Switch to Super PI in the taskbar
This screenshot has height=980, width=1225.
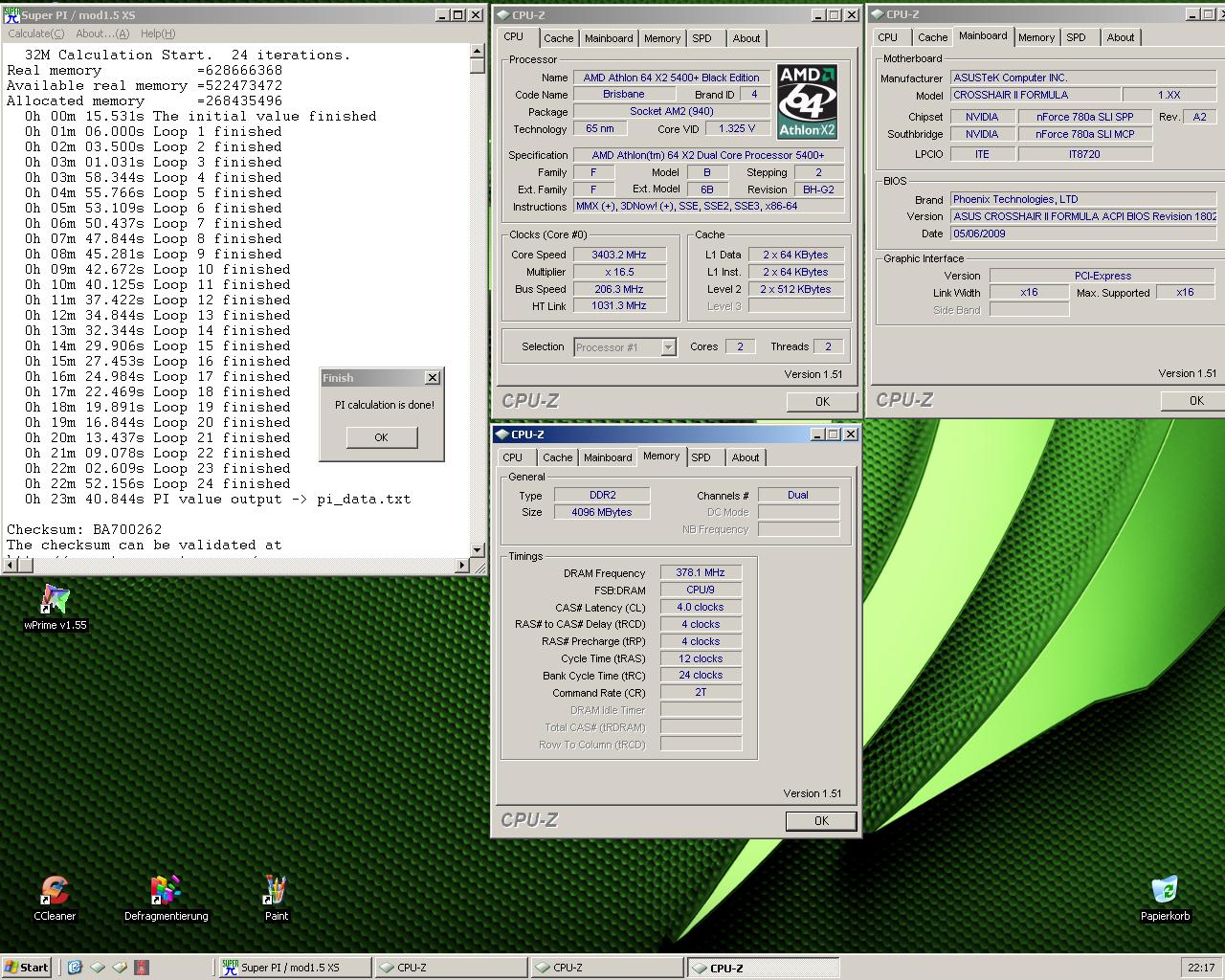295,968
